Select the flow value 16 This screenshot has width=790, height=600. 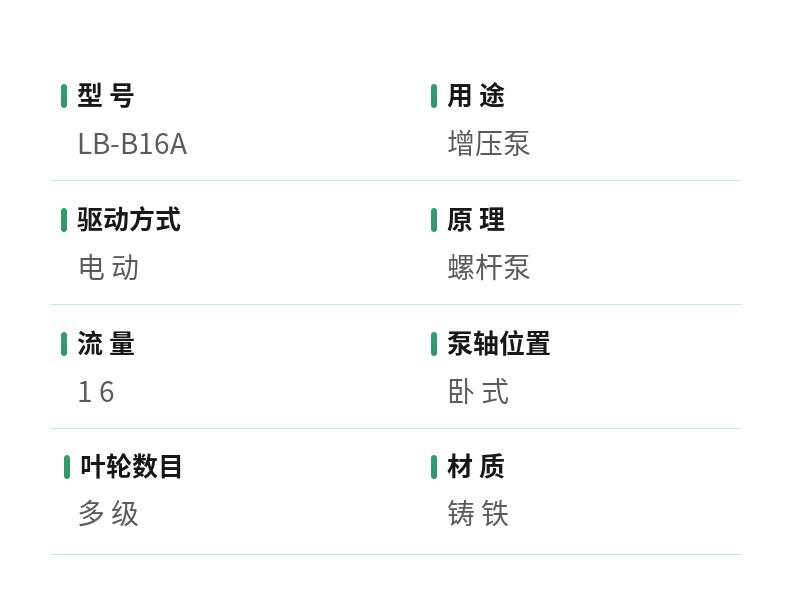[96, 392]
